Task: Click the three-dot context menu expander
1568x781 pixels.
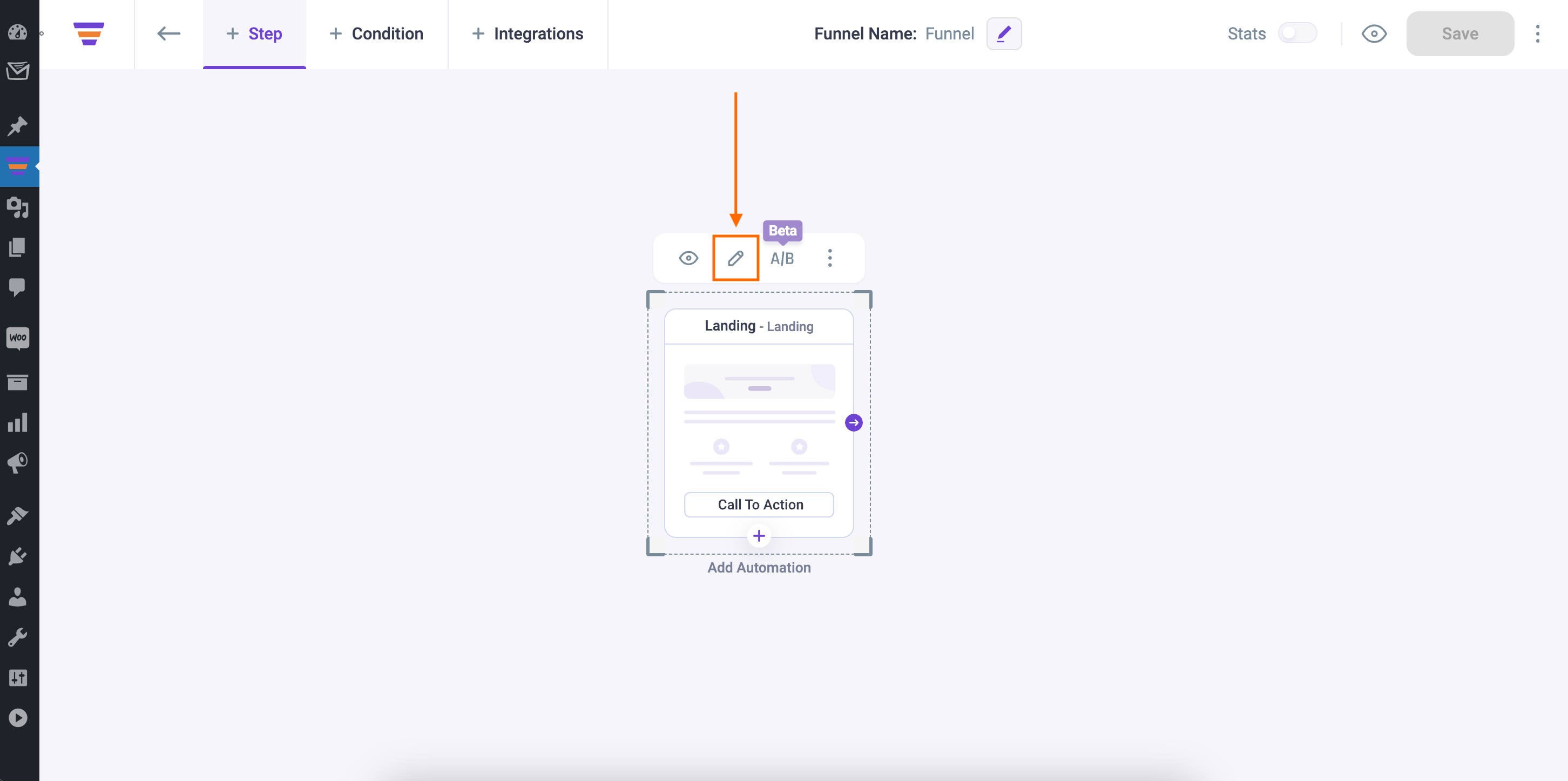Action: point(828,258)
